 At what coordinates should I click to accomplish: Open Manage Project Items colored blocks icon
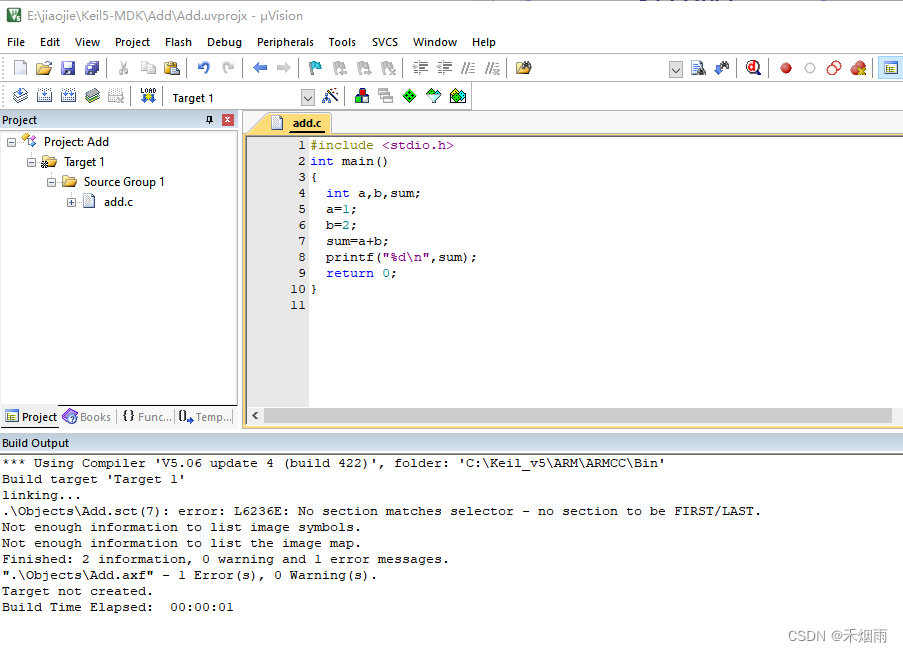pyautogui.click(x=362, y=96)
